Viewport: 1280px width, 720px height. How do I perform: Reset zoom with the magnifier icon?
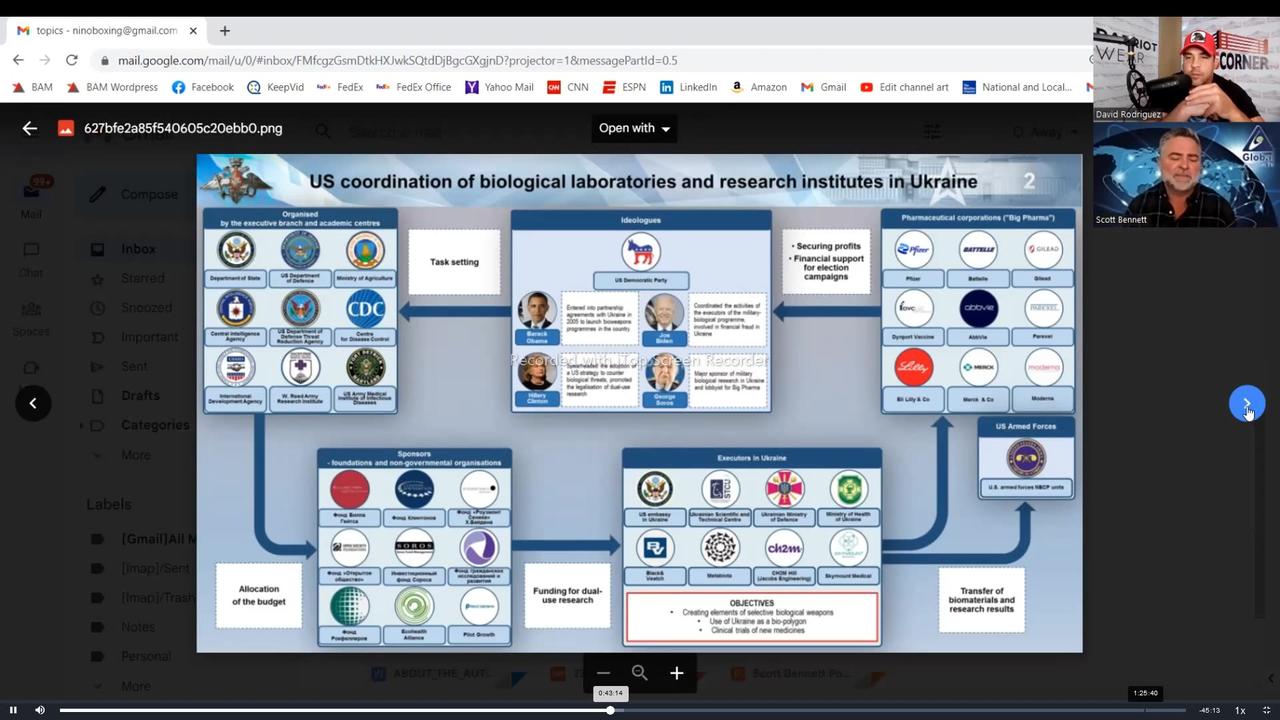point(640,673)
